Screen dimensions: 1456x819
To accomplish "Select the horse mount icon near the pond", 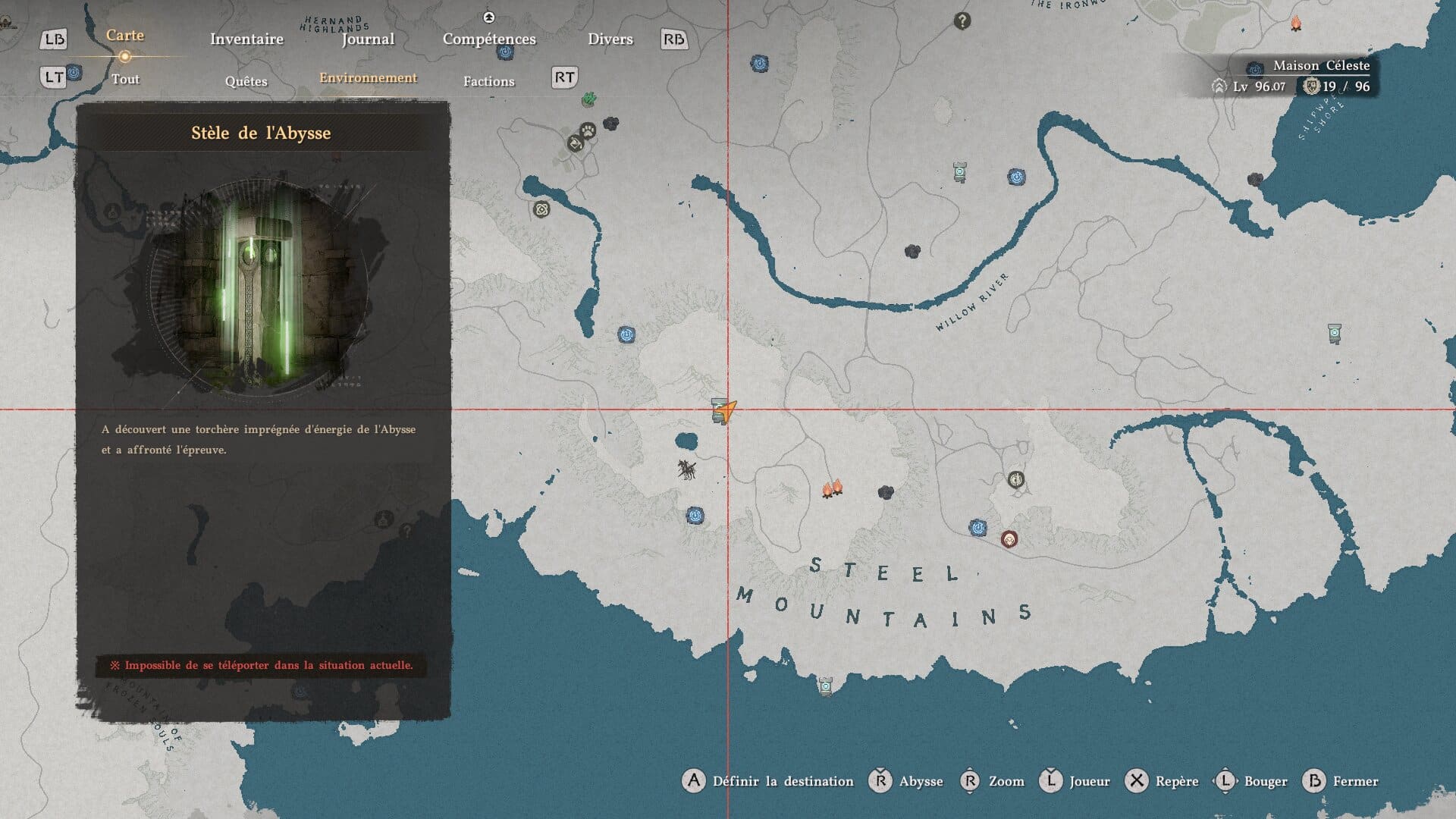I will click(x=687, y=470).
